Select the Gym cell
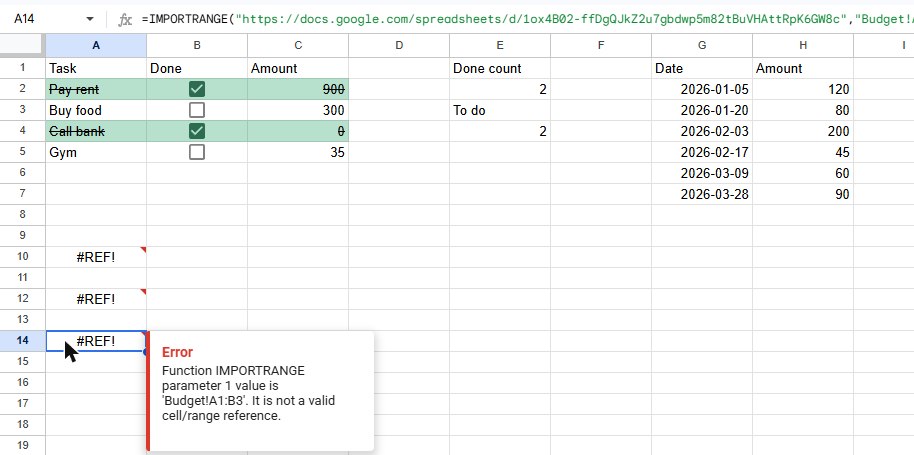The height and width of the screenshot is (455, 914). click(x=96, y=152)
